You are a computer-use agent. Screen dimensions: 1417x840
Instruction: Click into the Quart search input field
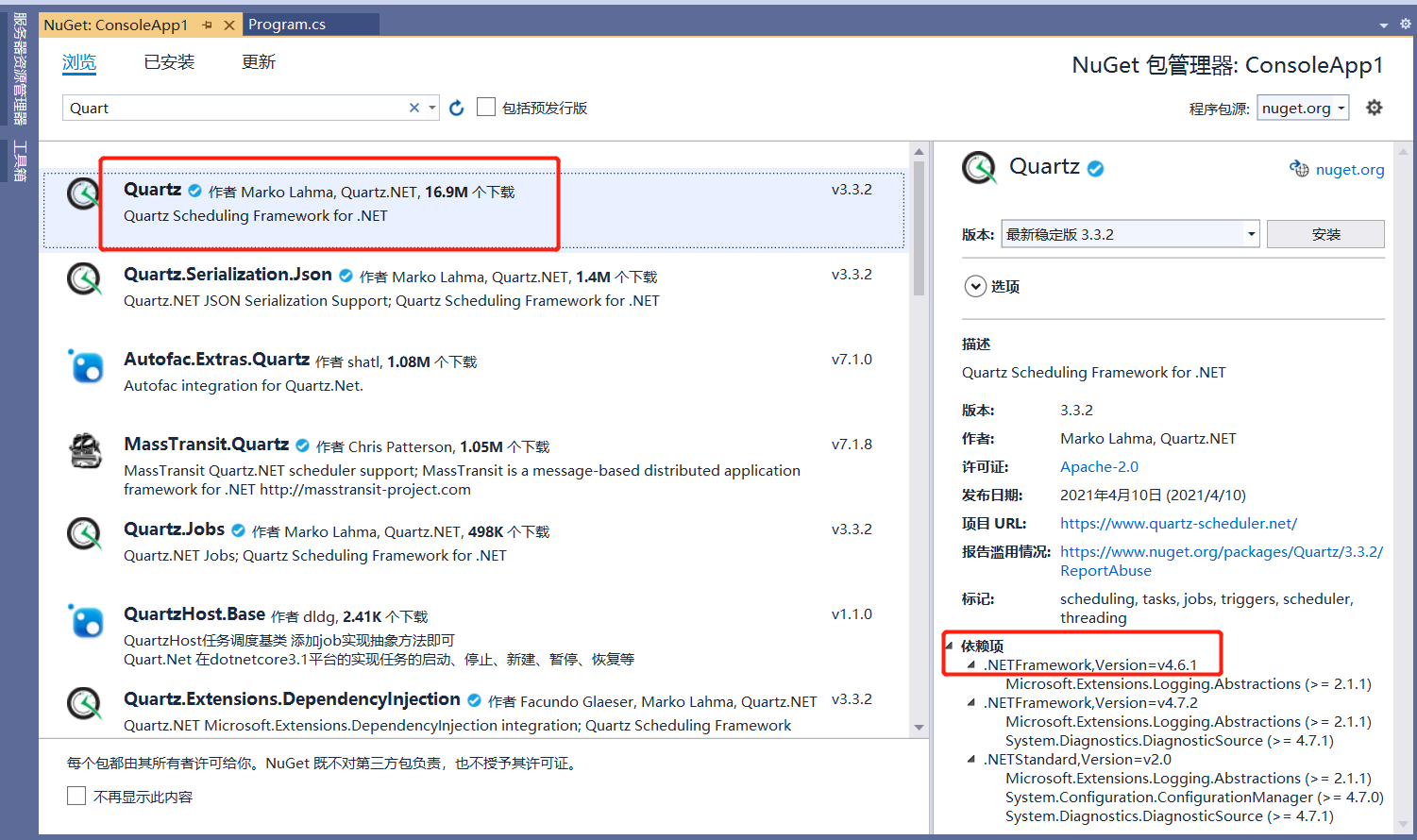pyautogui.click(x=236, y=108)
